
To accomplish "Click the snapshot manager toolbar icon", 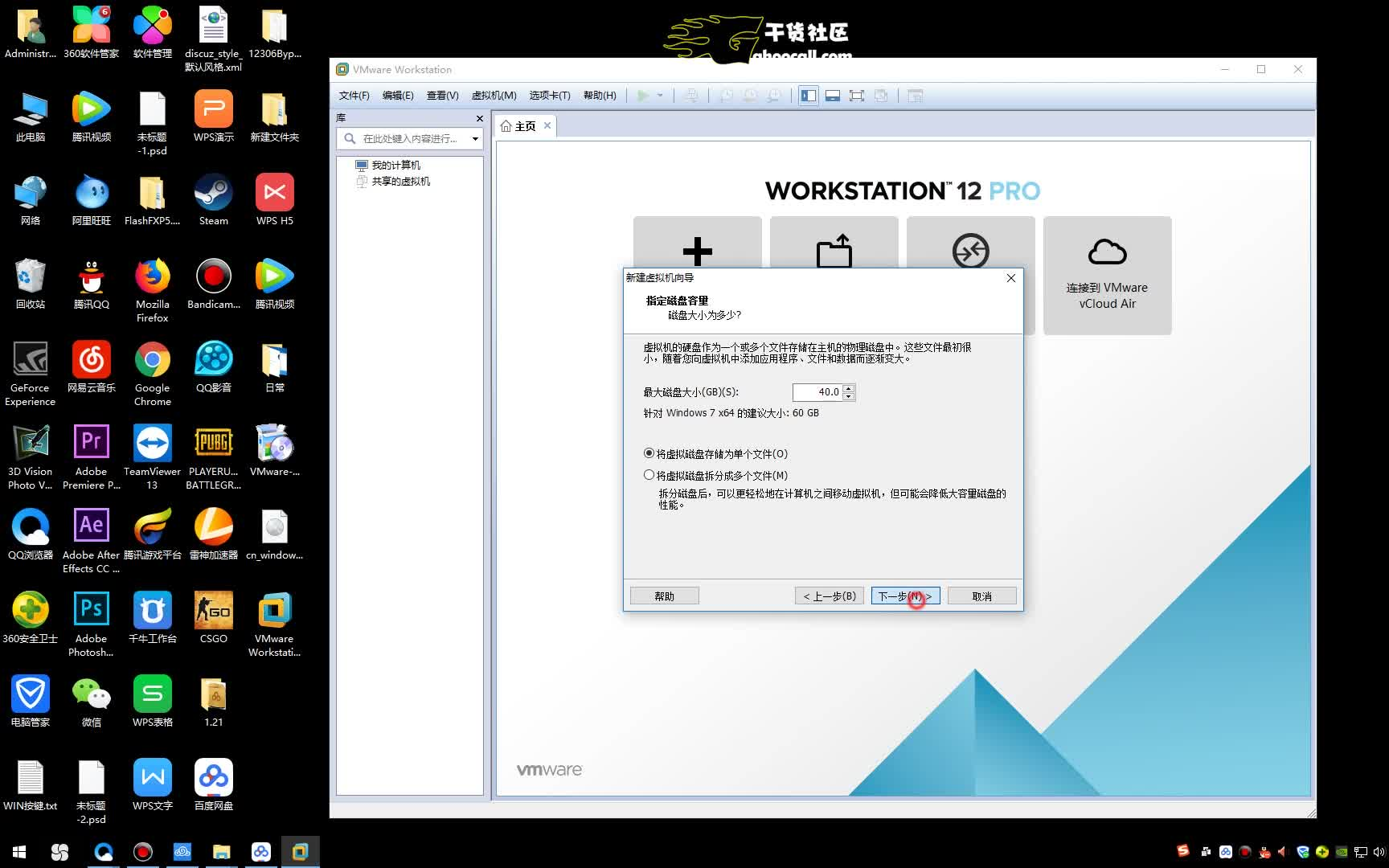I will [773, 96].
